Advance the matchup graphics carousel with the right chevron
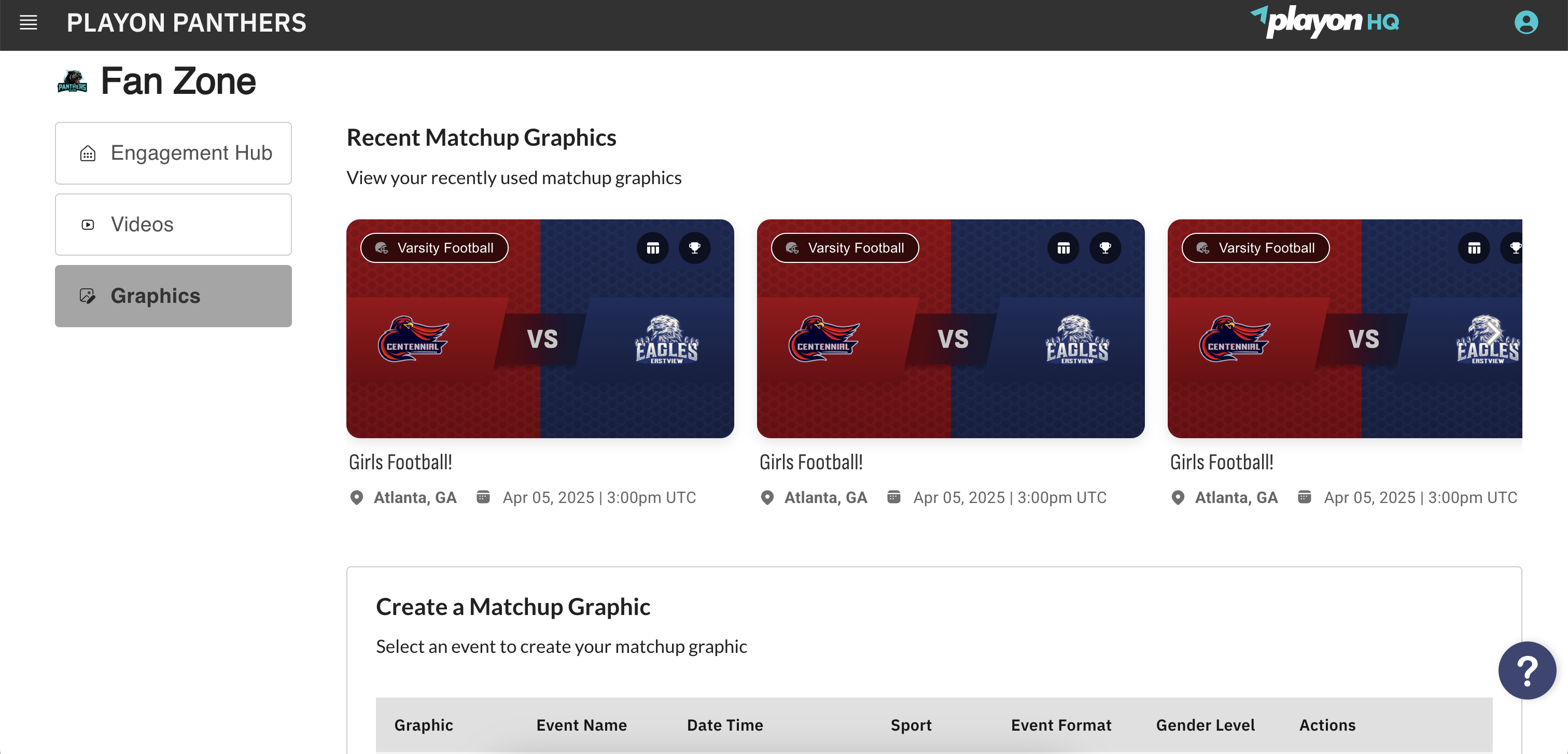Image resolution: width=1568 pixels, height=754 pixels. tap(1494, 332)
